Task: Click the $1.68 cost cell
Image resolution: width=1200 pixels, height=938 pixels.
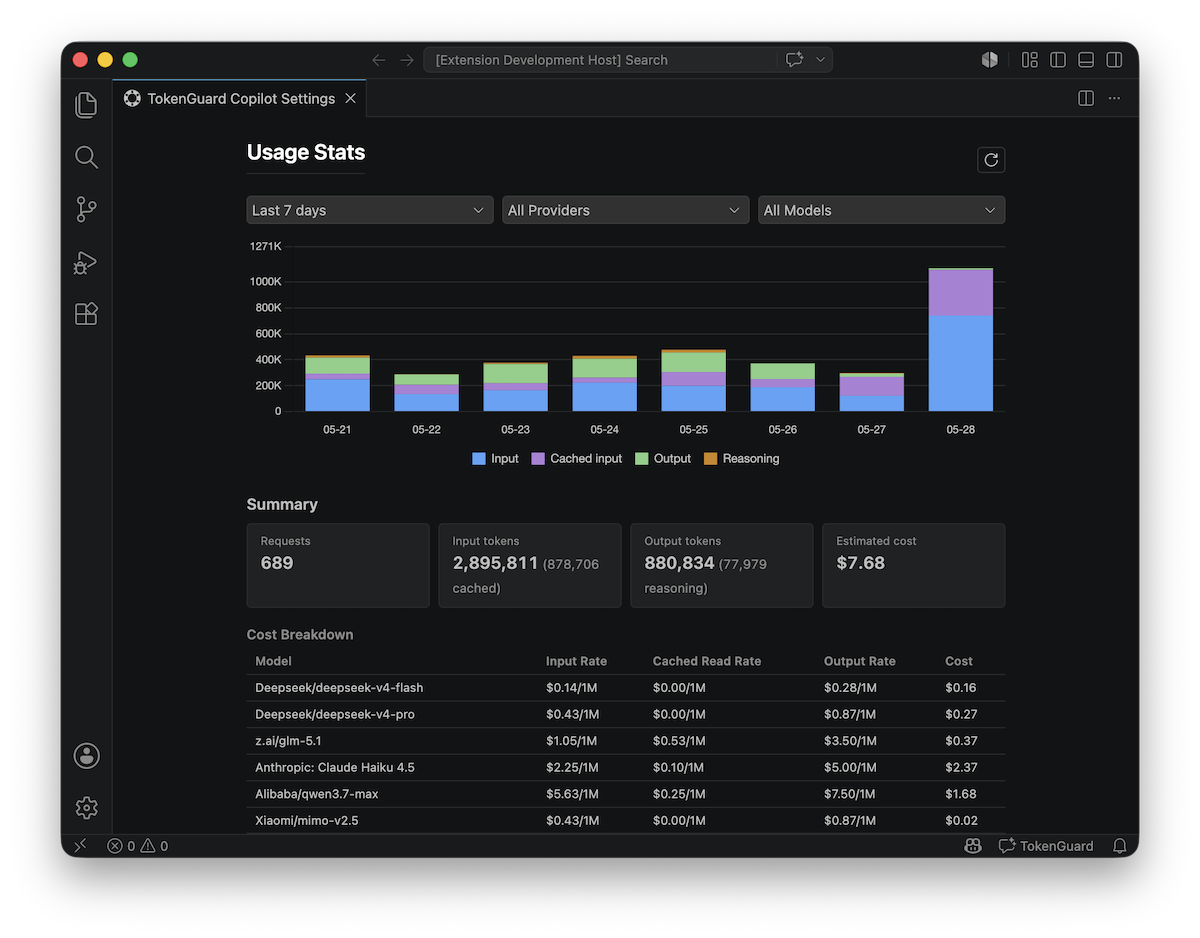Action: (961, 794)
